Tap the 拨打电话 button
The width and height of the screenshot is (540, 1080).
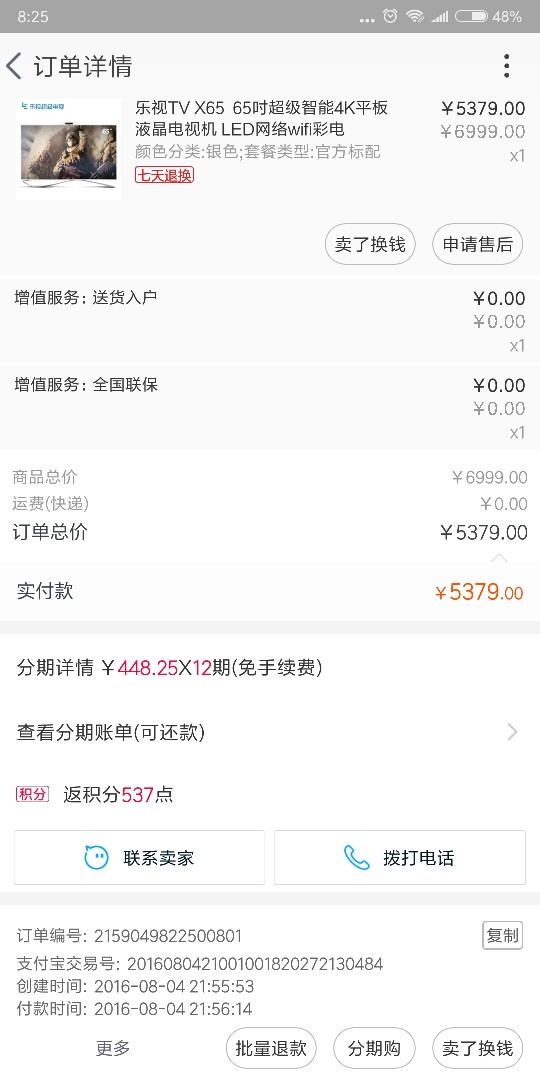(x=399, y=858)
